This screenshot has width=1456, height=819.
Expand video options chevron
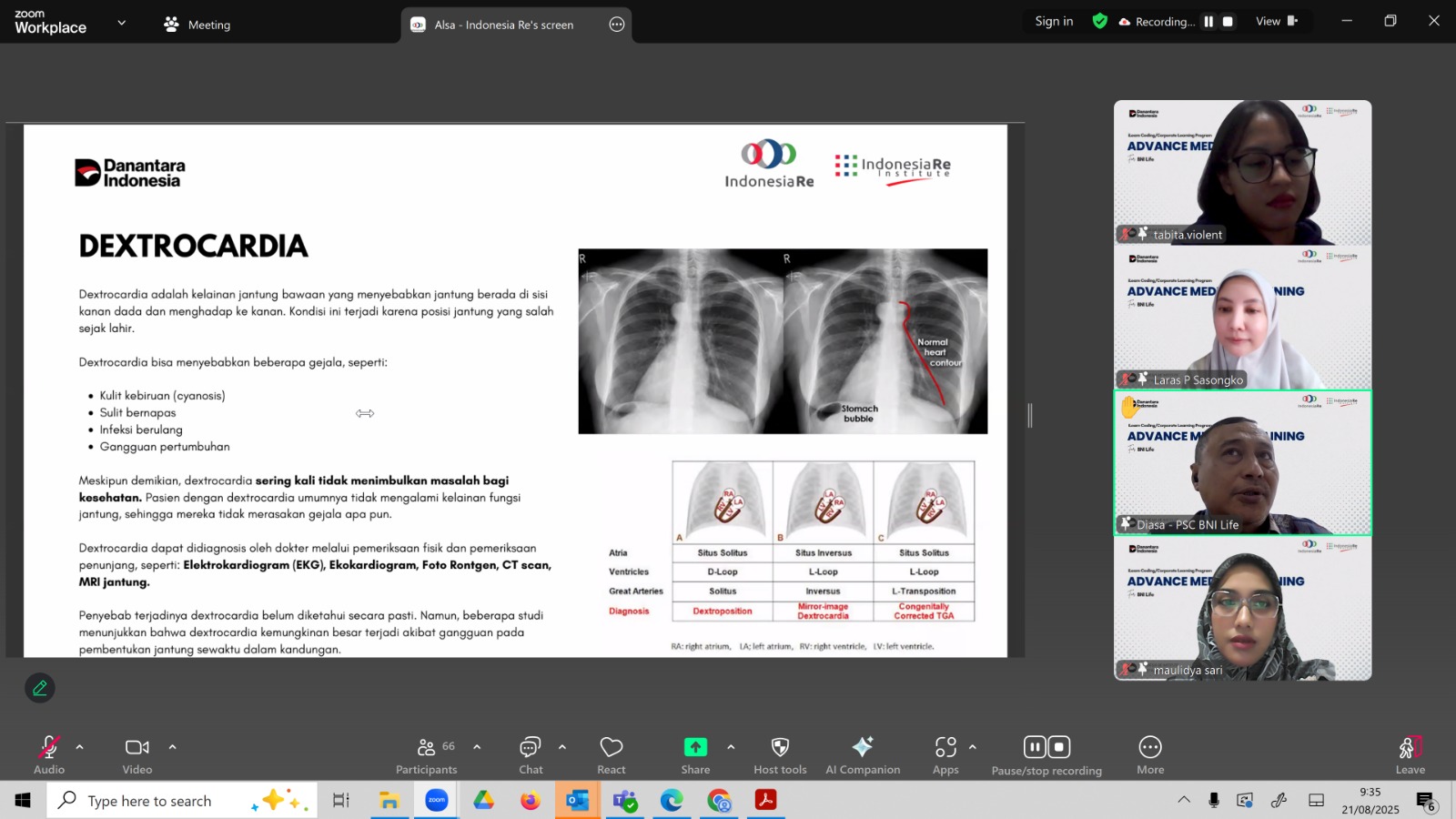[x=173, y=747]
